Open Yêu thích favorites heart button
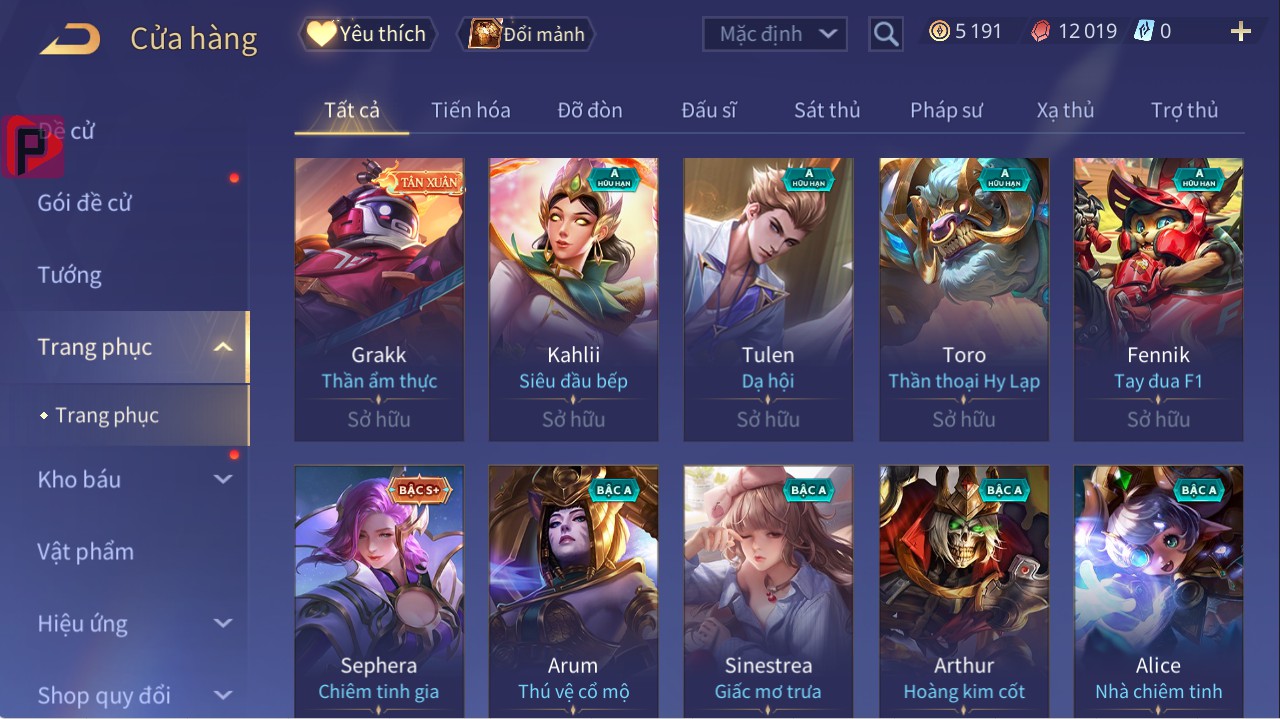 pos(368,34)
